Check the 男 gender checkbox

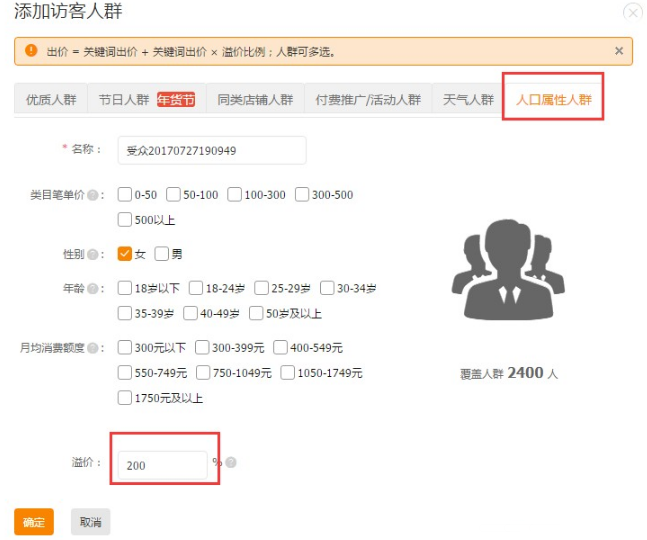tap(162, 254)
